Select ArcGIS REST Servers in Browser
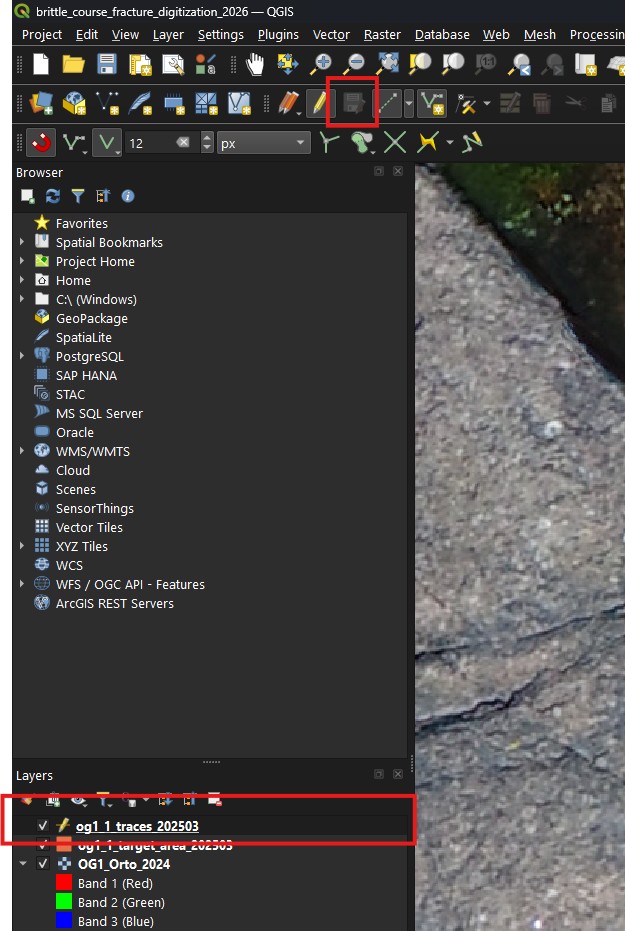This screenshot has height=931, width=625. pos(115,603)
